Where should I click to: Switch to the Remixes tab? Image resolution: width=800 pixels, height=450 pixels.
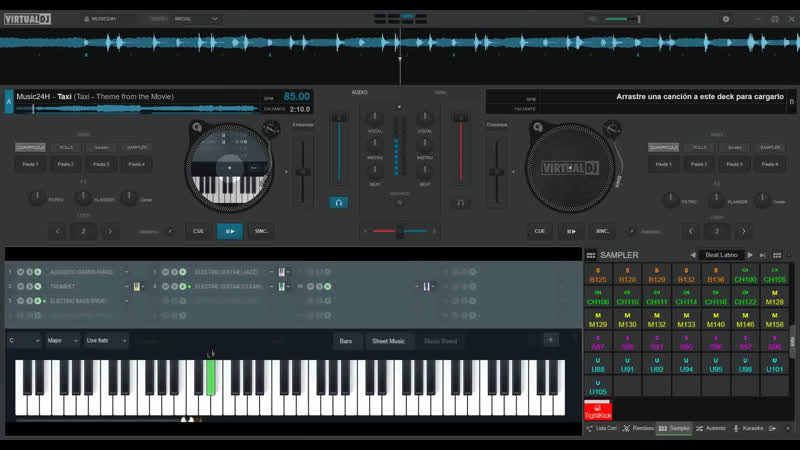638,429
